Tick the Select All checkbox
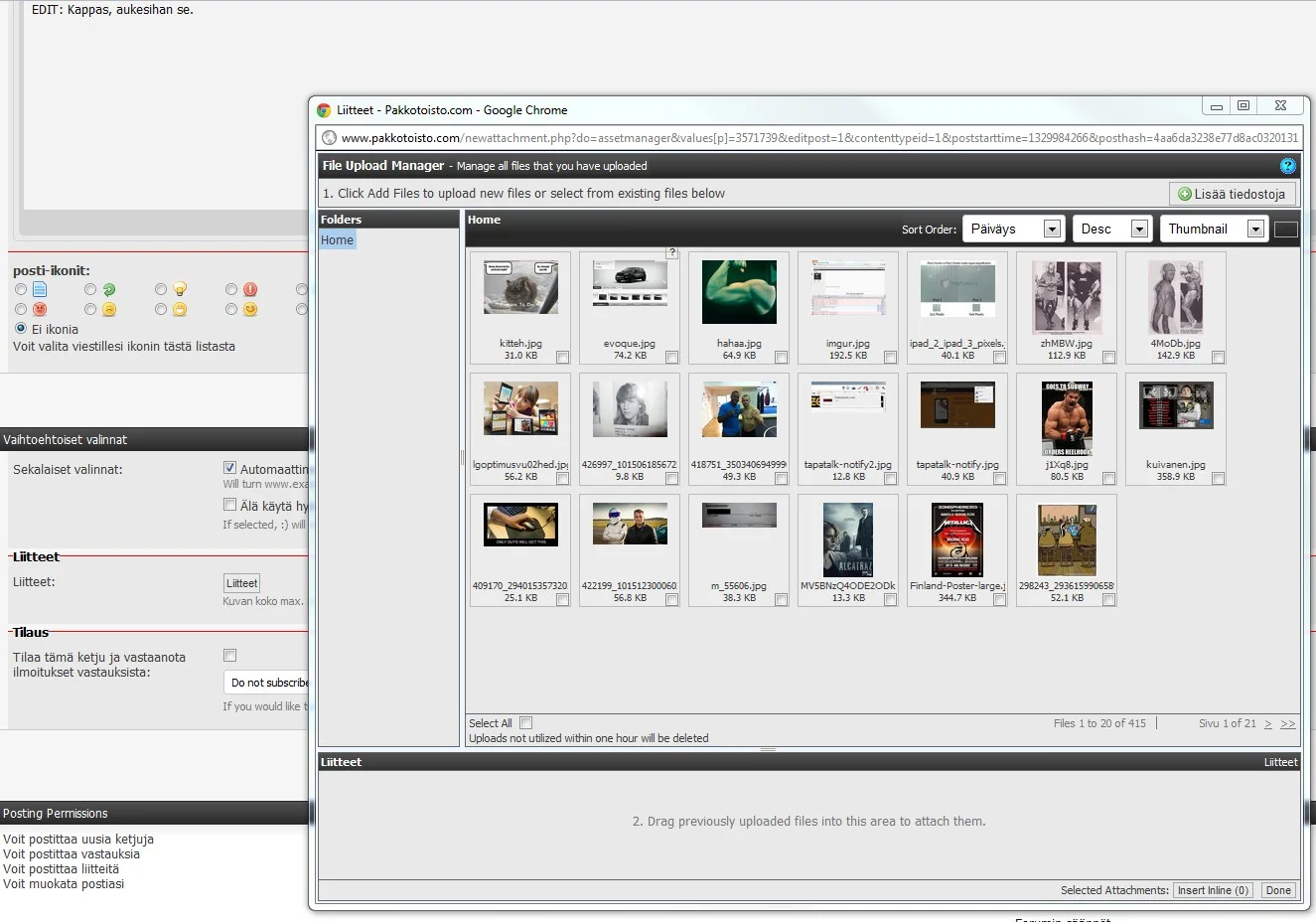Screen dimensions: 1316x922 click(526, 723)
